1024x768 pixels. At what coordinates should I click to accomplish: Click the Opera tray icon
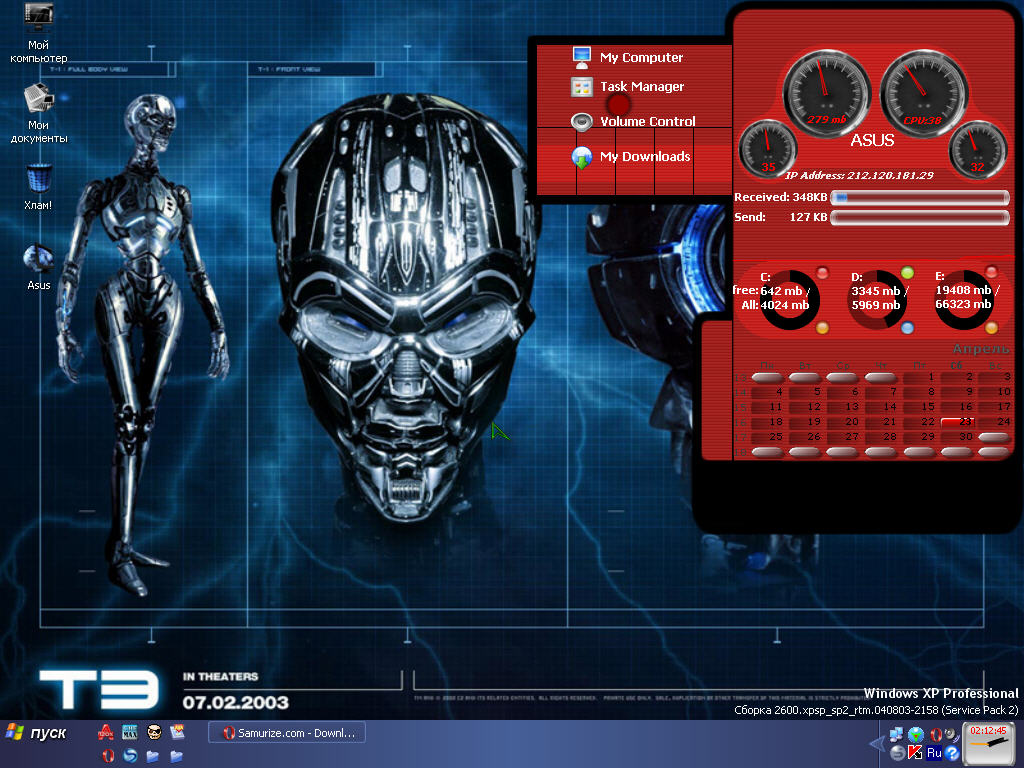click(x=935, y=735)
